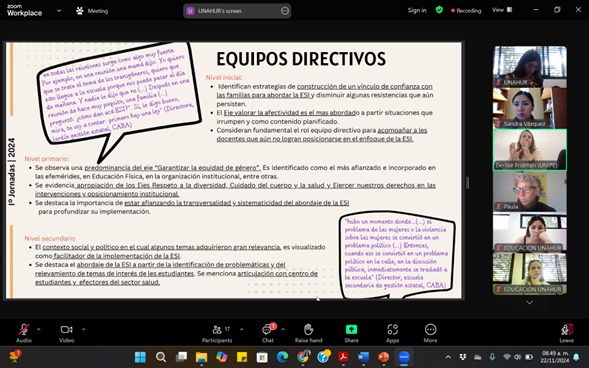Click the Zoom app icon in the taskbar
The width and height of the screenshot is (589, 368).
pos(404,357)
